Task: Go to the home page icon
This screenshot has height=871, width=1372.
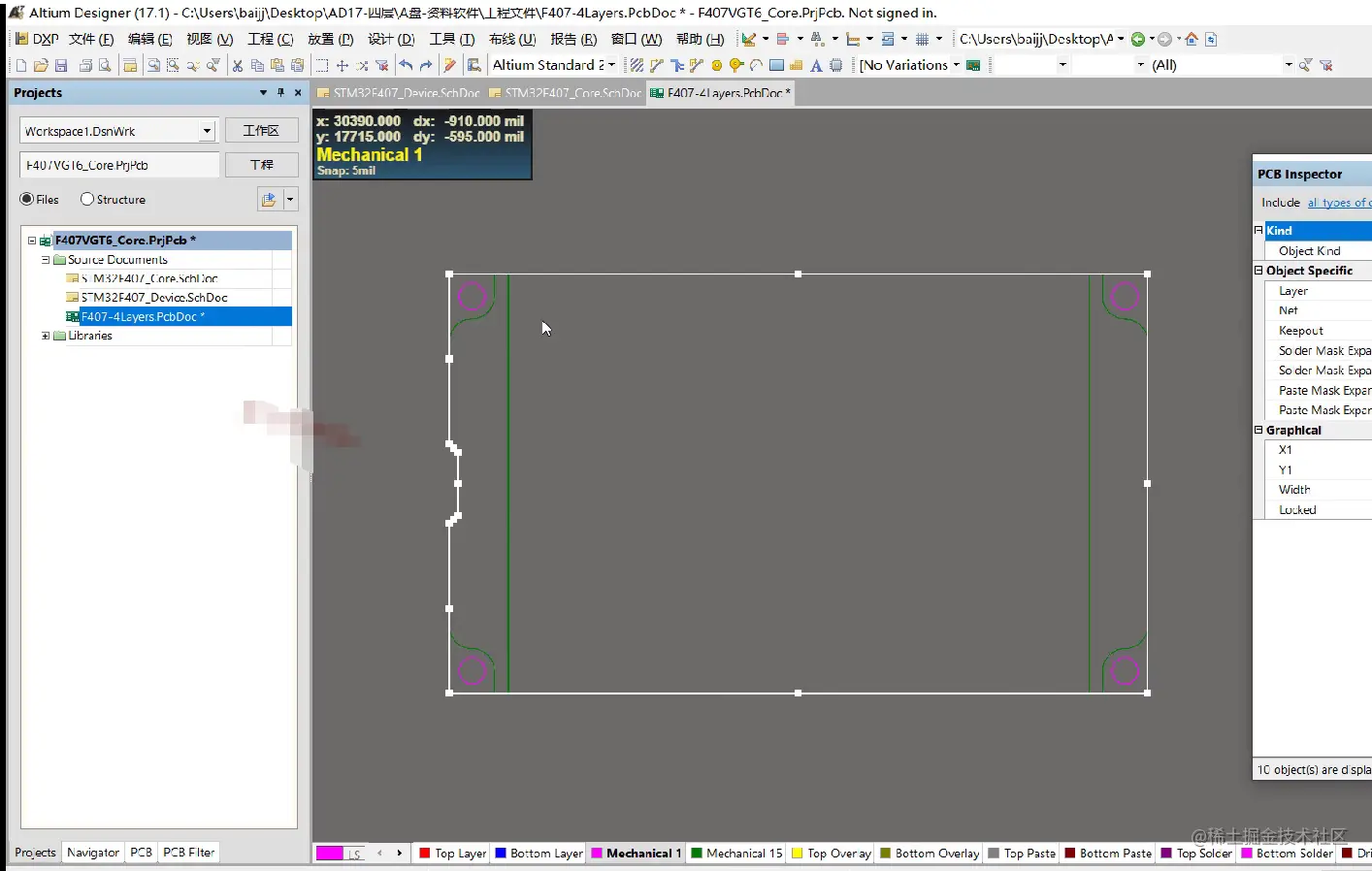Action: [1192, 39]
